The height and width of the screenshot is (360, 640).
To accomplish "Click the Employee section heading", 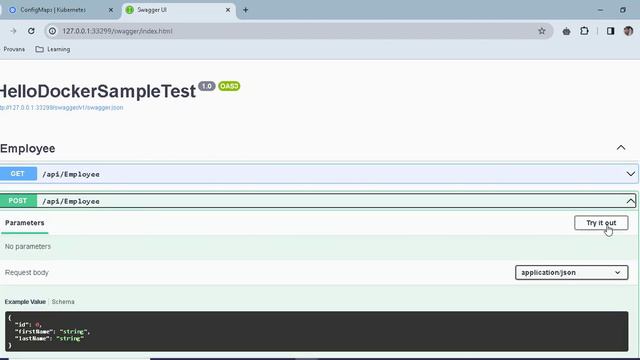I will click(28, 149).
